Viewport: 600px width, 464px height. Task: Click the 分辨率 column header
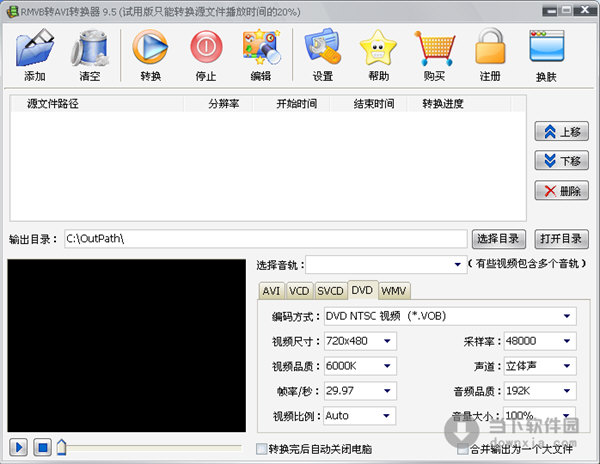219,104
